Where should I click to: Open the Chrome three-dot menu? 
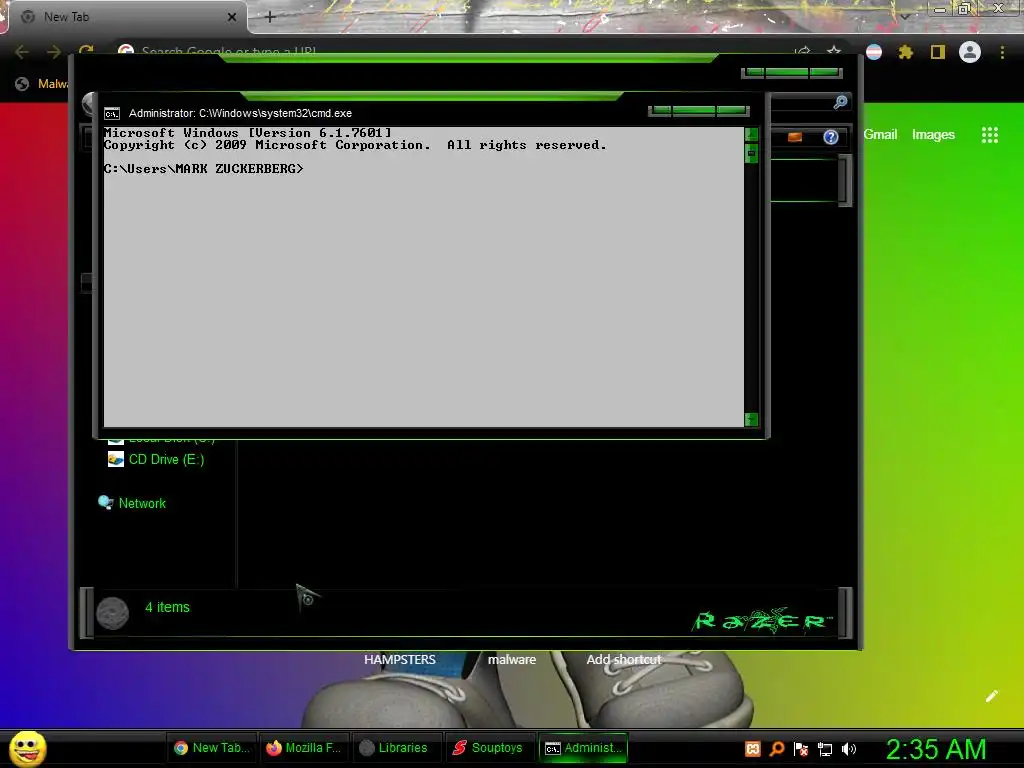(1002, 52)
